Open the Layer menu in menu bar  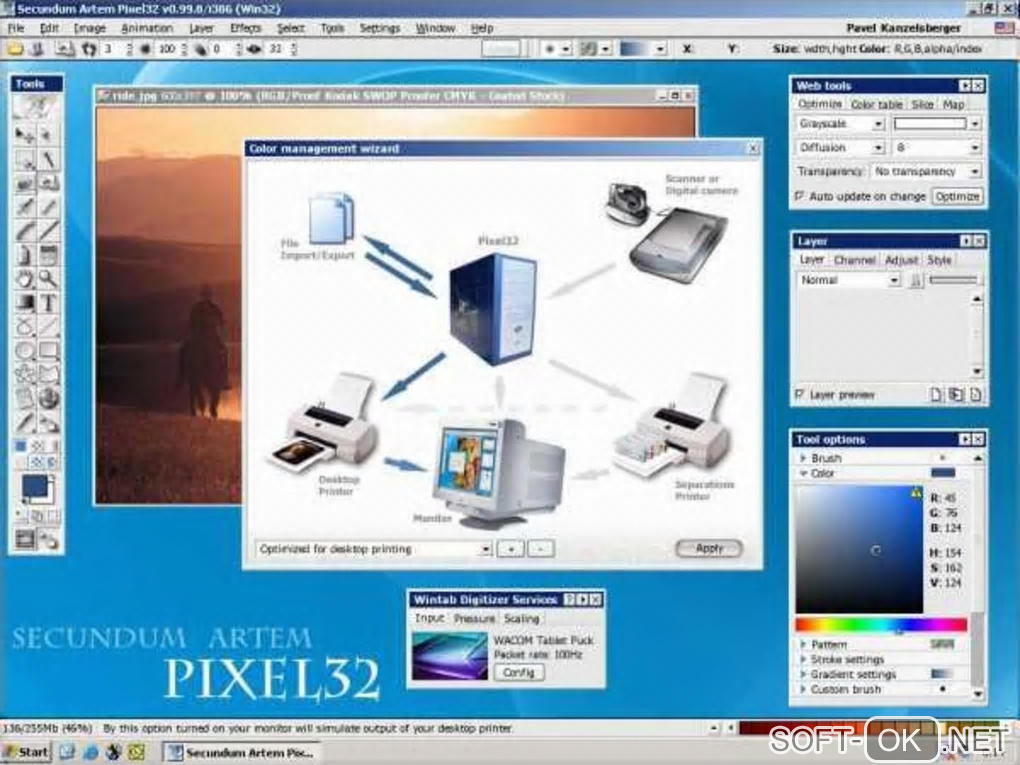(x=201, y=28)
